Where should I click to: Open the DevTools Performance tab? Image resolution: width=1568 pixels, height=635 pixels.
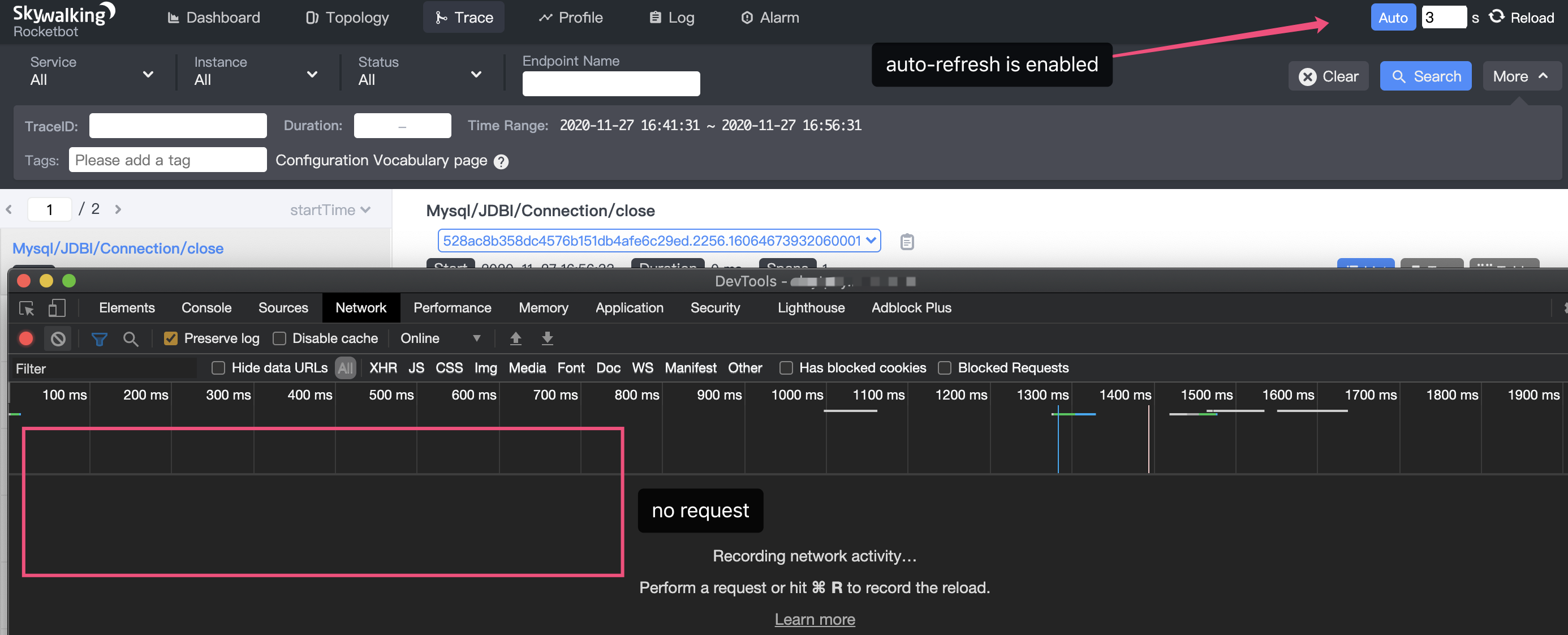[453, 308]
